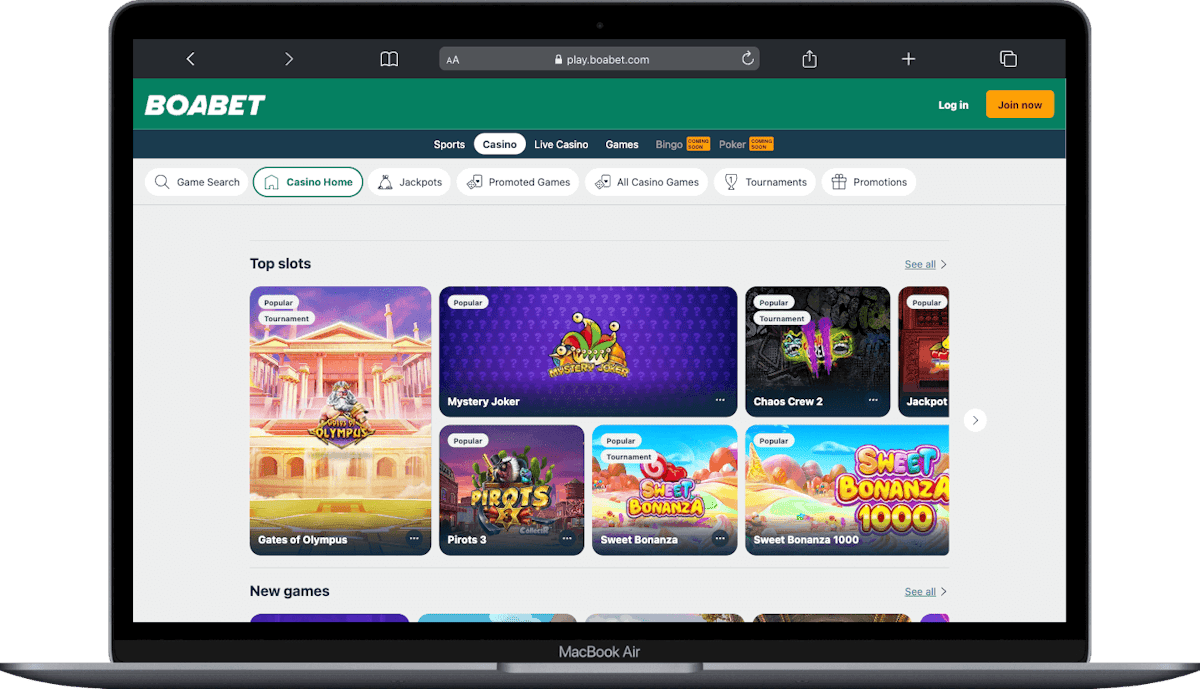Click the Safari forward arrow
This screenshot has height=689, width=1200.
[x=289, y=59]
